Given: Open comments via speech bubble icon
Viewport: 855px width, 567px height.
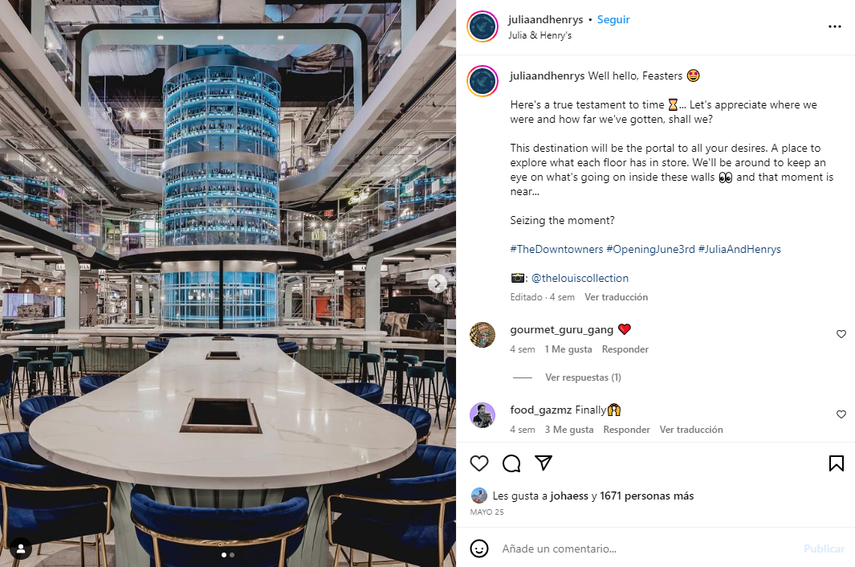Looking at the screenshot, I should pos(511,463).
